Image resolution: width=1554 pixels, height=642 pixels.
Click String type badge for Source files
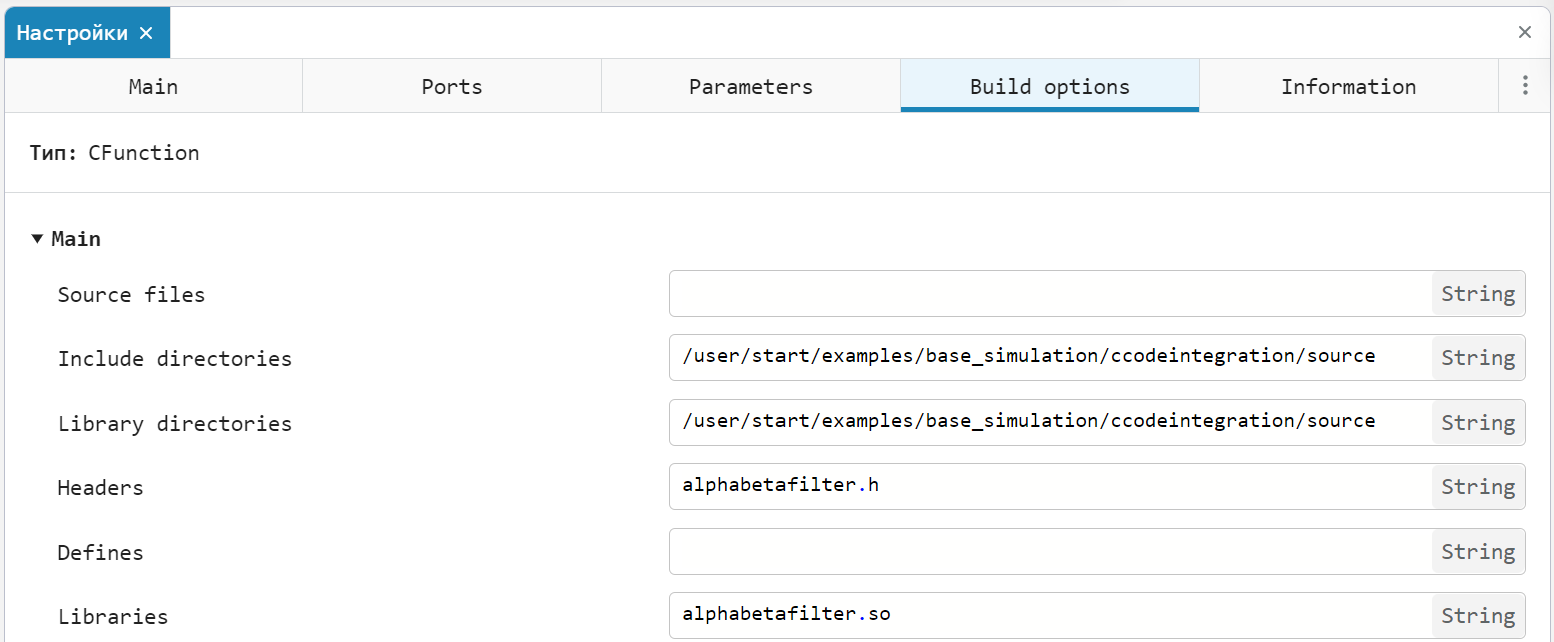[1477, 294]
